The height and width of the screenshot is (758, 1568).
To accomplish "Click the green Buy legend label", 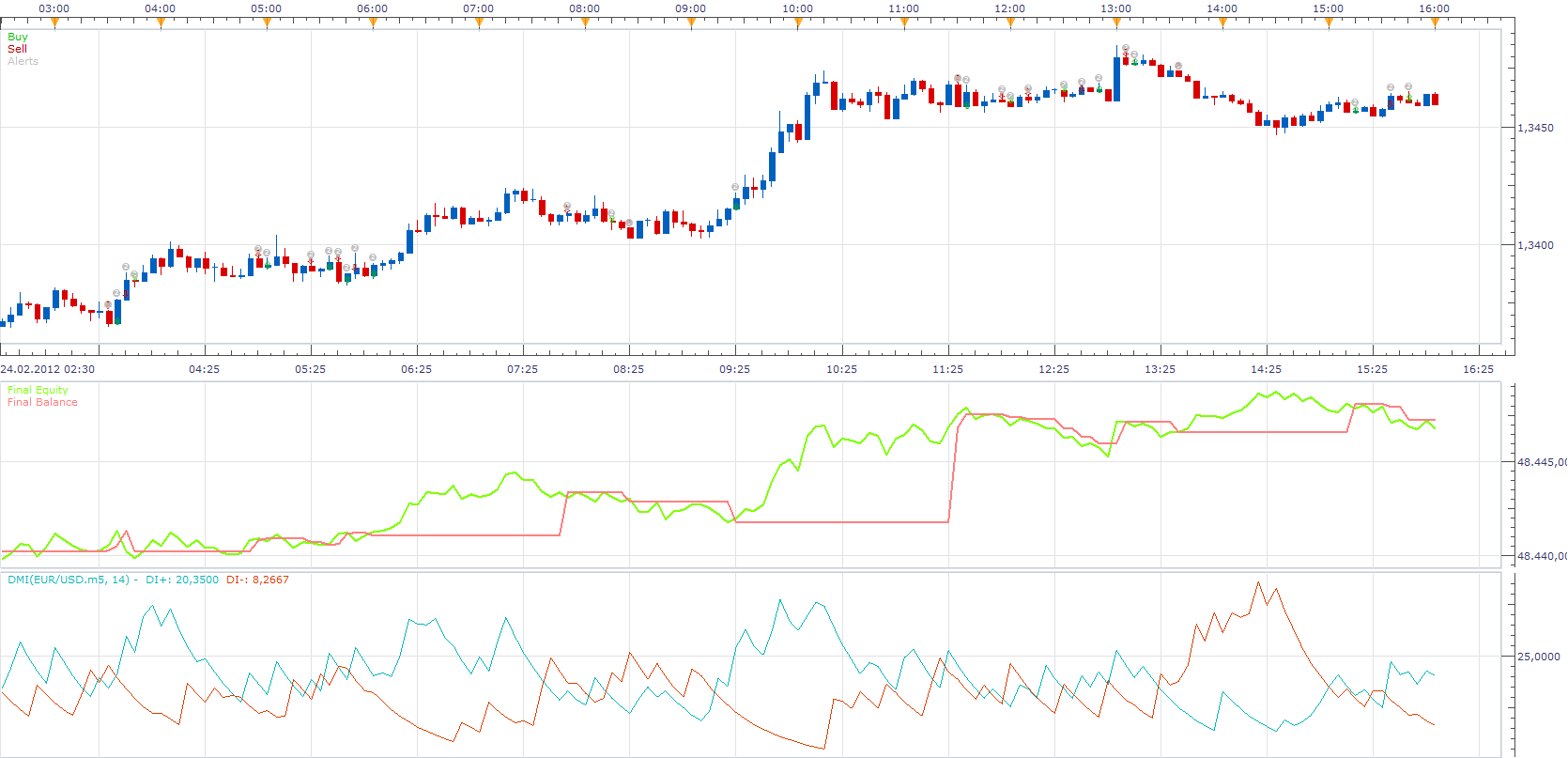I will [18, 37].
